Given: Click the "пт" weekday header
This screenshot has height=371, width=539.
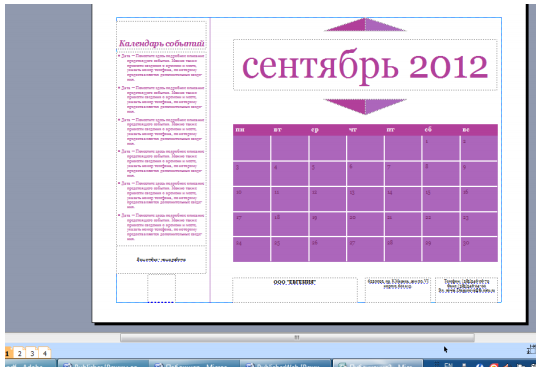Looking at the screenshot, I should tap(390, 130).
